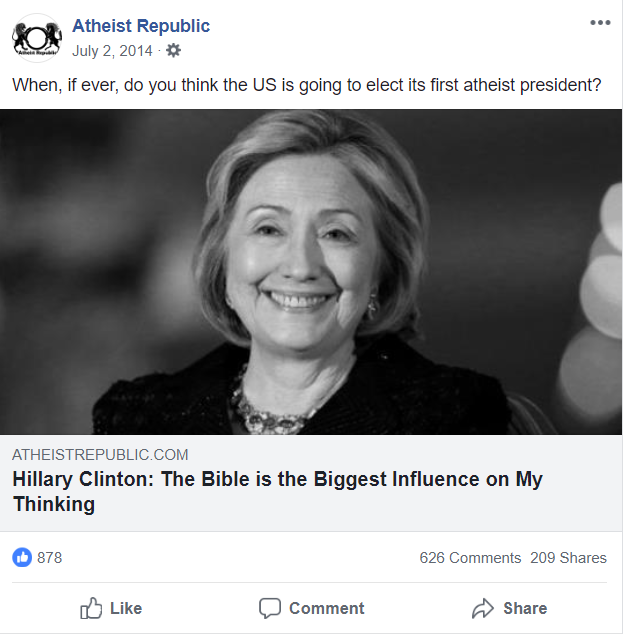This screenshot has width=623, height=634.
Task: Open the July 2, 2014 timestamp link
Action: point(112,50)
